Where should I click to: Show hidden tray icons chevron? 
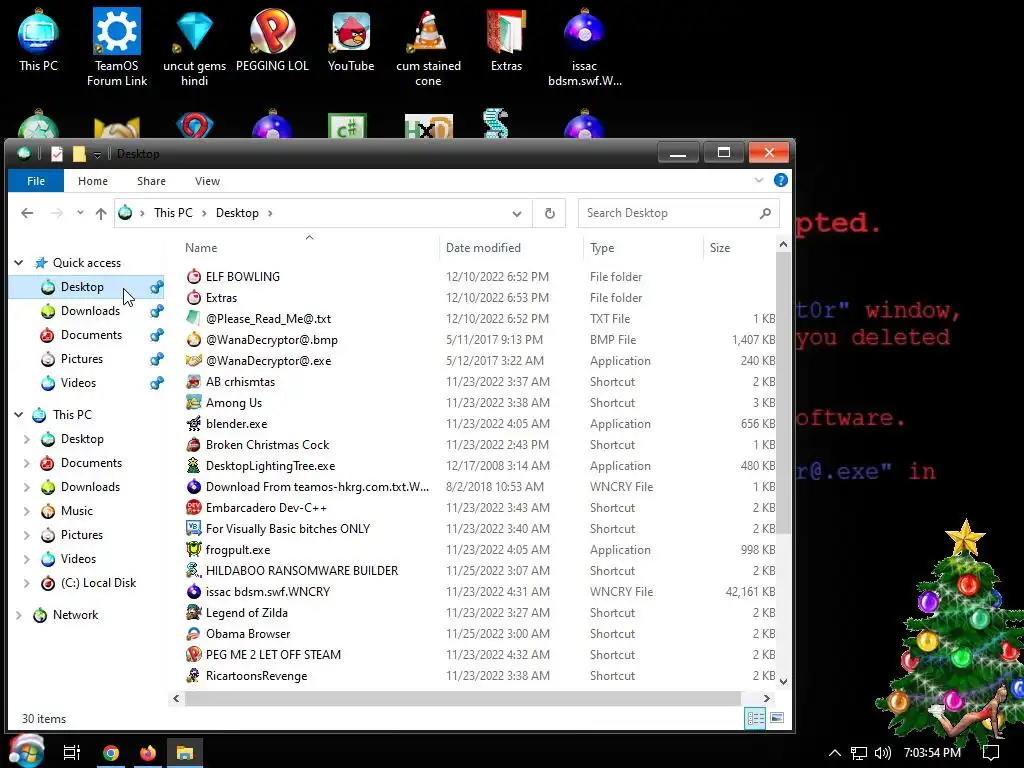(x=835, y=753)
